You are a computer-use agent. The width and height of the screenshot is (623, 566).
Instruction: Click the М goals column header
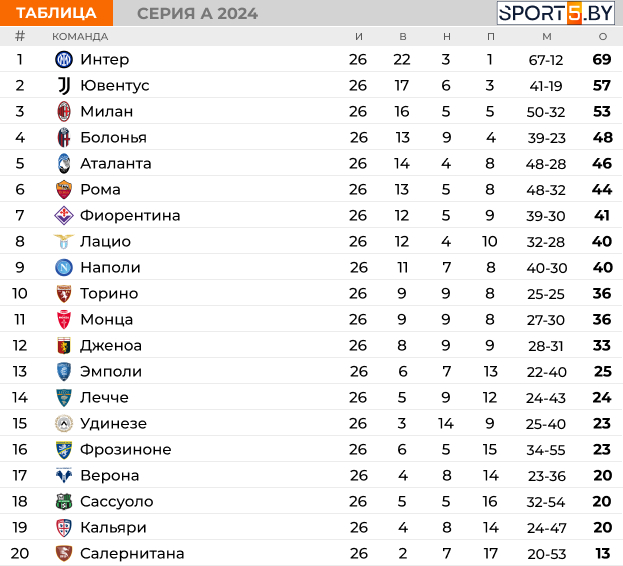547,37
